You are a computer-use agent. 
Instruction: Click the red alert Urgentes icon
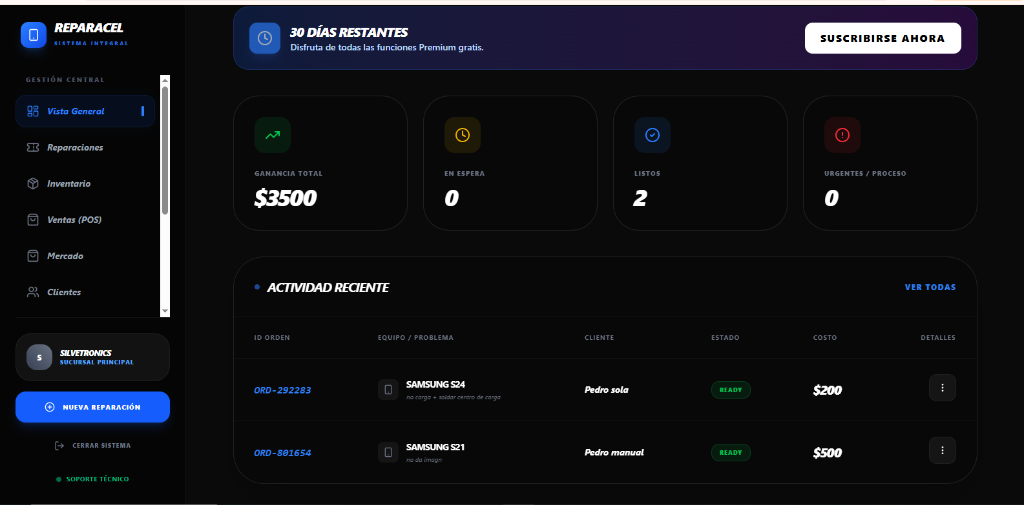click(842, 134)
